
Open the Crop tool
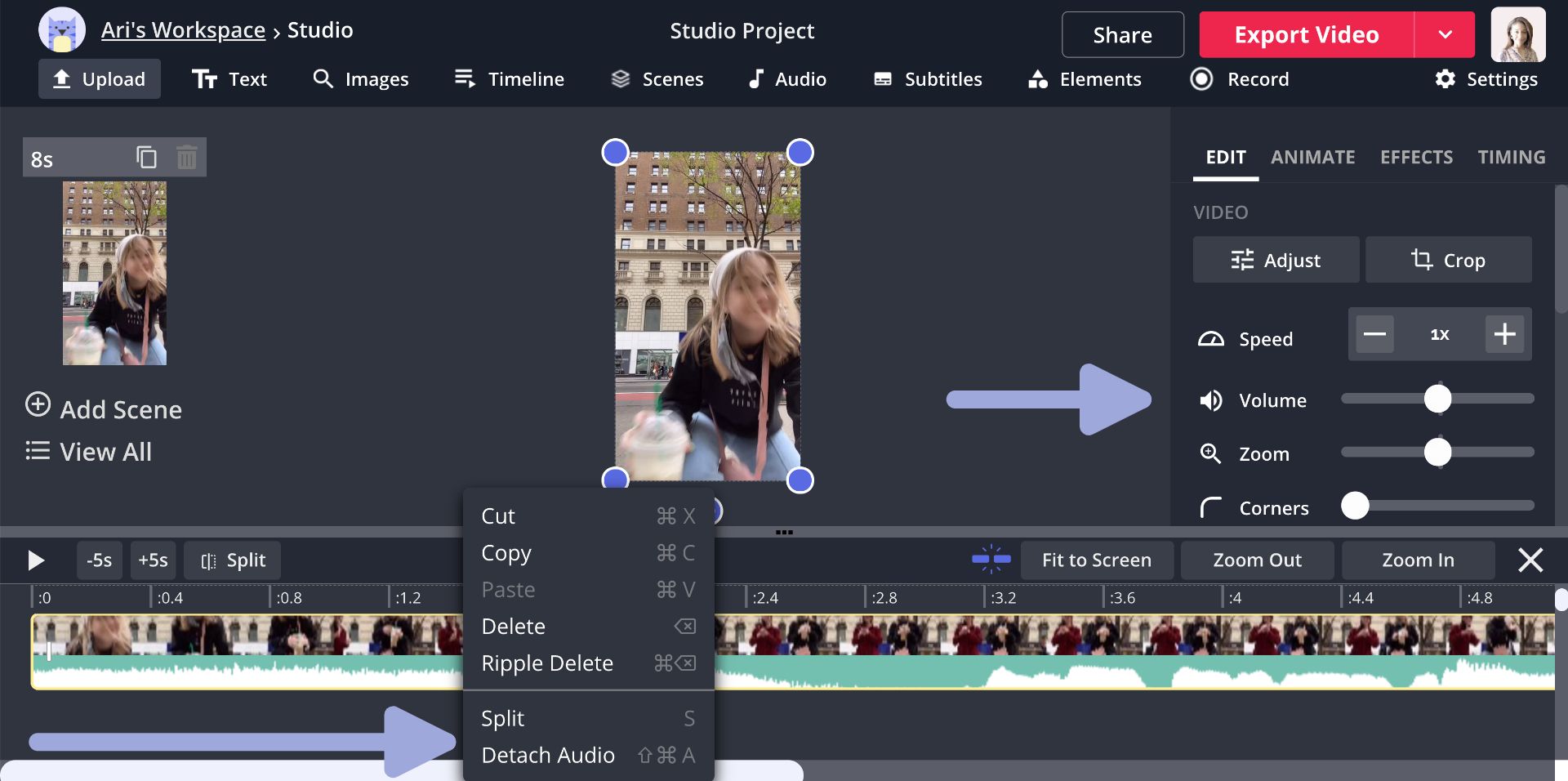point(1448,260)
